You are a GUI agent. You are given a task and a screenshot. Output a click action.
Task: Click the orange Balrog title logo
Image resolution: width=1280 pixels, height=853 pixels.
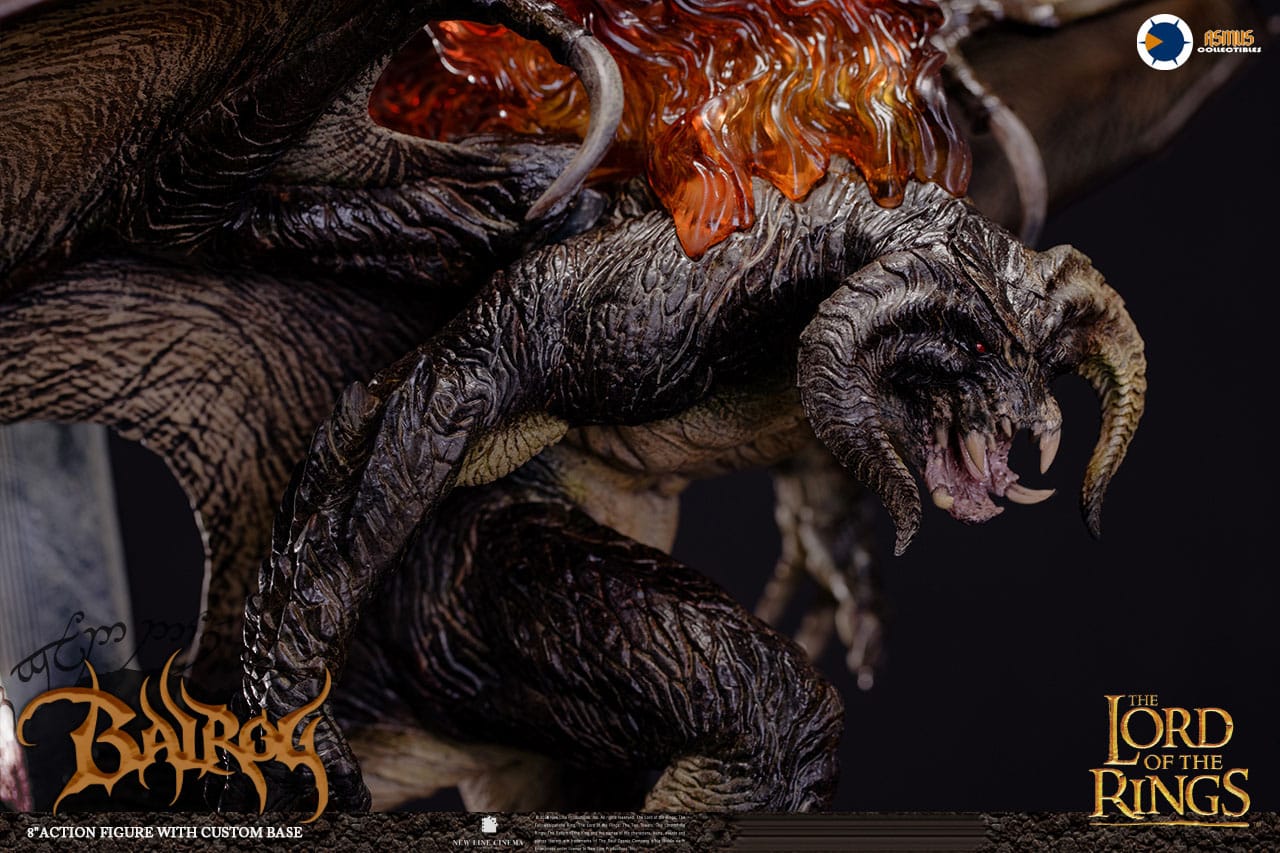175,738
